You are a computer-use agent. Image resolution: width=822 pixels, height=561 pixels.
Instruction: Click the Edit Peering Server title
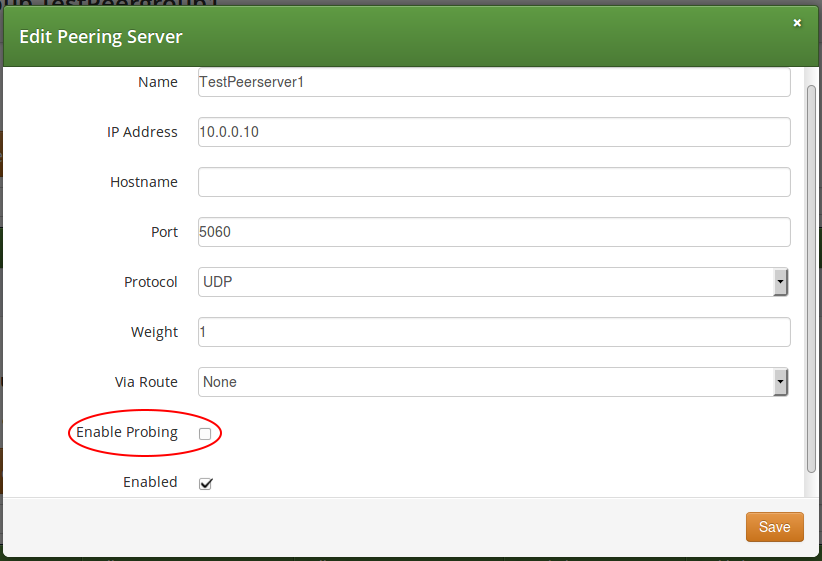[x=101, y=37]
